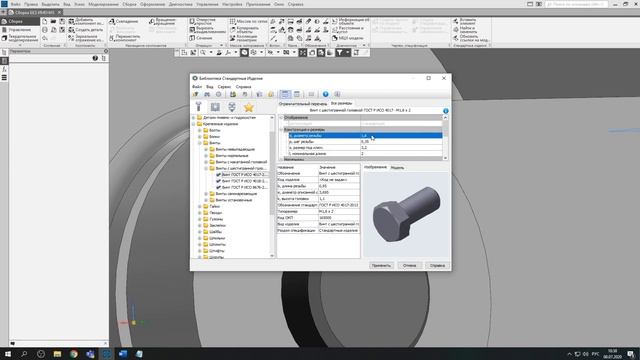
Task: Select Сборка mode in left ribbon panel
Action: 20,21
